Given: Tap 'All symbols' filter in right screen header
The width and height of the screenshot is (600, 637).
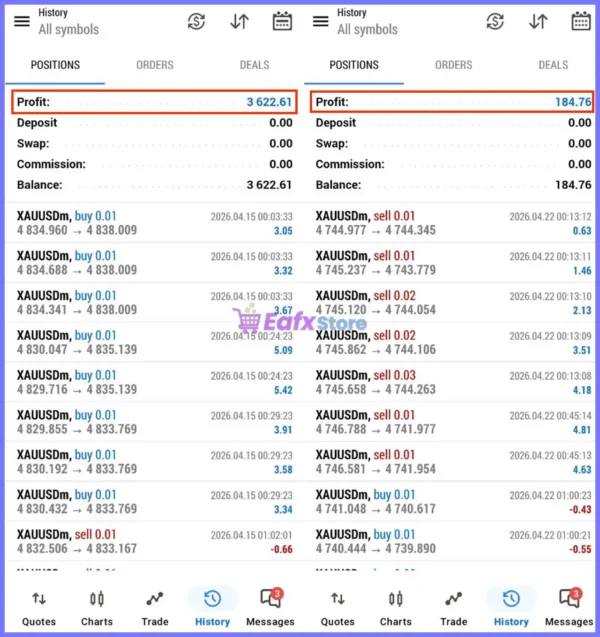Looking at the screenshot, I should pos(367,30).
